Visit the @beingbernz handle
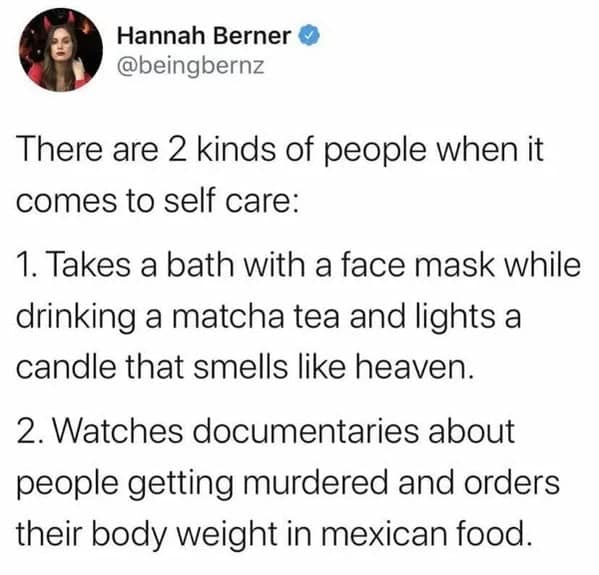The width and height of the screenshot is (599, 575). pyautogui.click(x=191, y=66)
